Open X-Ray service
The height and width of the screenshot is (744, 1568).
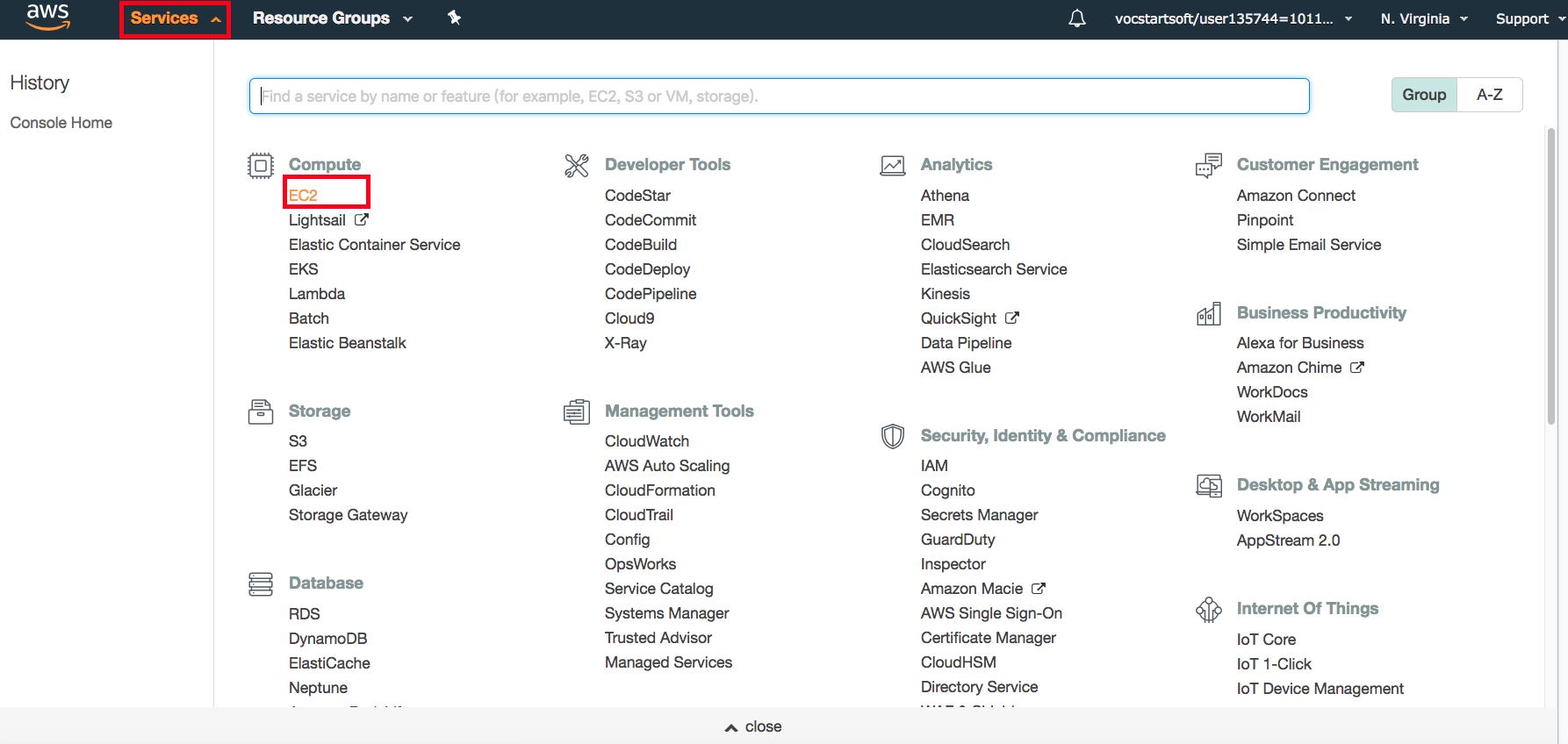tap(626, 343)
